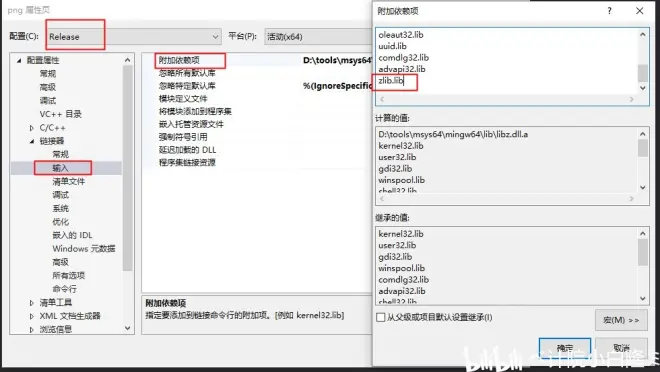Select 优化 tree item
This screenshot has width=660, height=372.
61,222
